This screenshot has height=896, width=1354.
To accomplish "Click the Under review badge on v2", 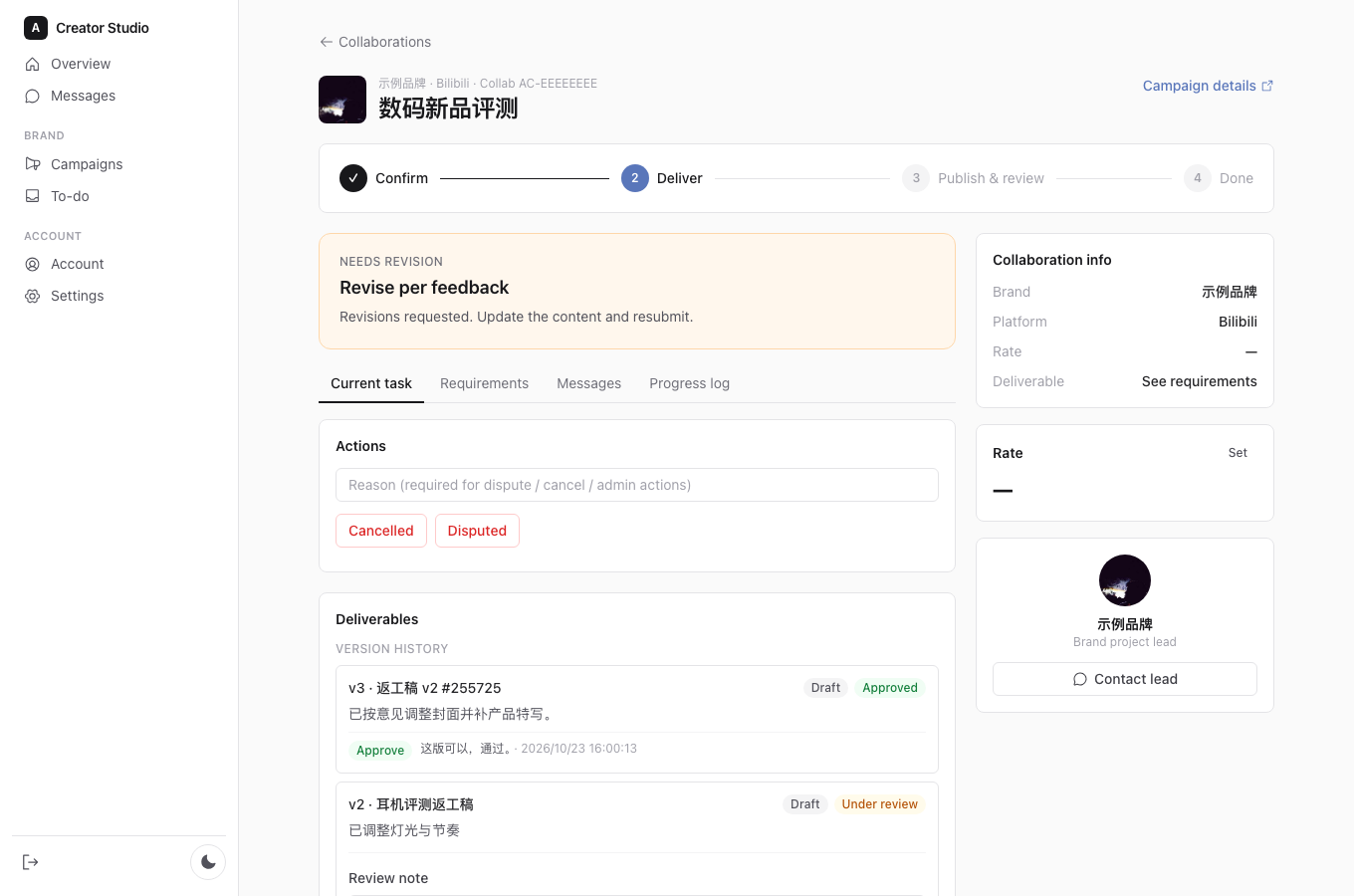I will pyautogui.click(x=880, y=804).
